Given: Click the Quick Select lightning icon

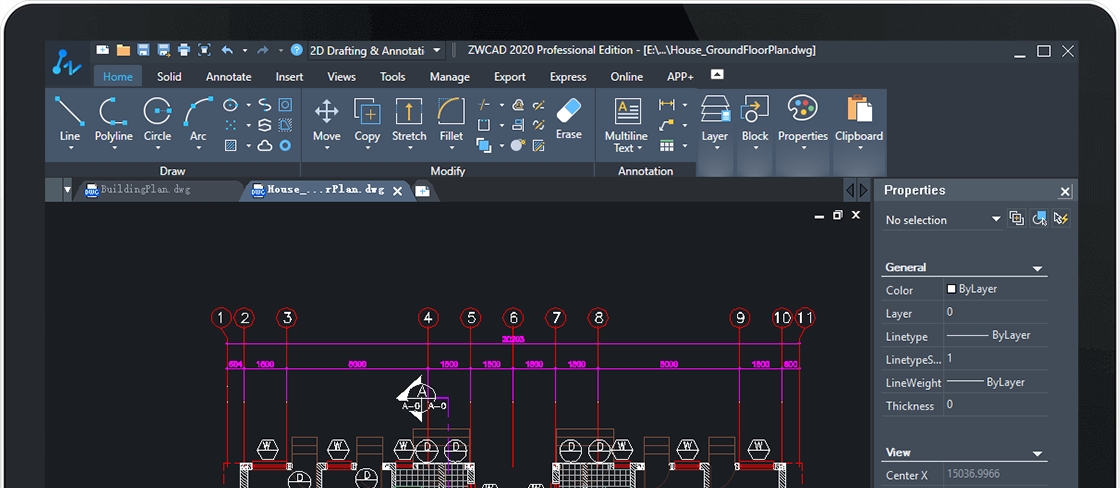Looking at the screenshot, I should click(x=1061, y=219).
